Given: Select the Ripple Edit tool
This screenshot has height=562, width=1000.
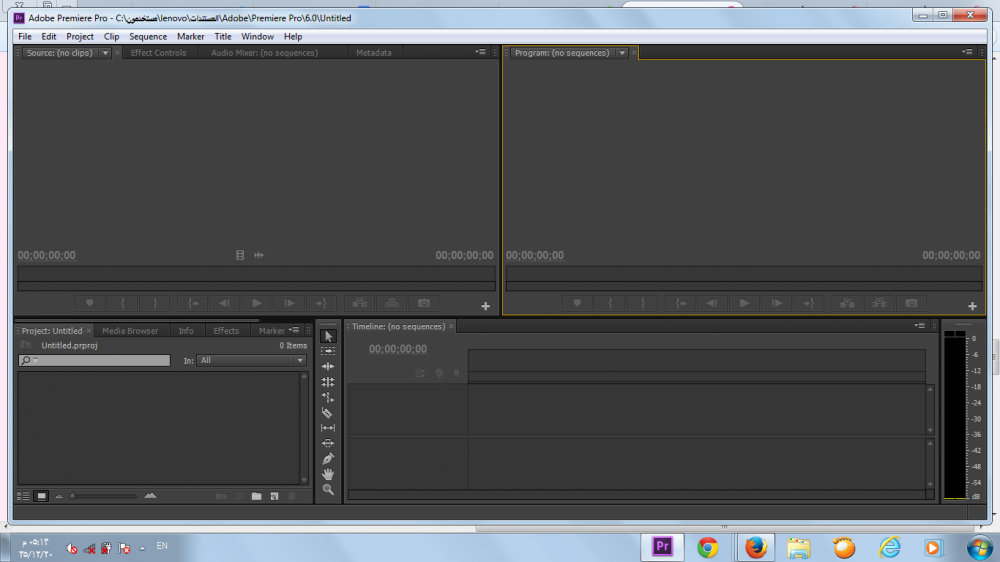Looking at the screenshot, I should [x=328, y=367].
